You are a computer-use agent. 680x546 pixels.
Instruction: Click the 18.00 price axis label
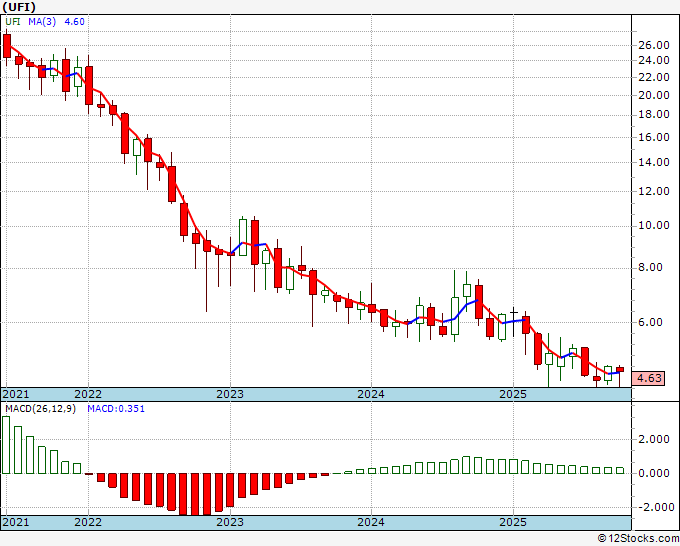[654, 114]
